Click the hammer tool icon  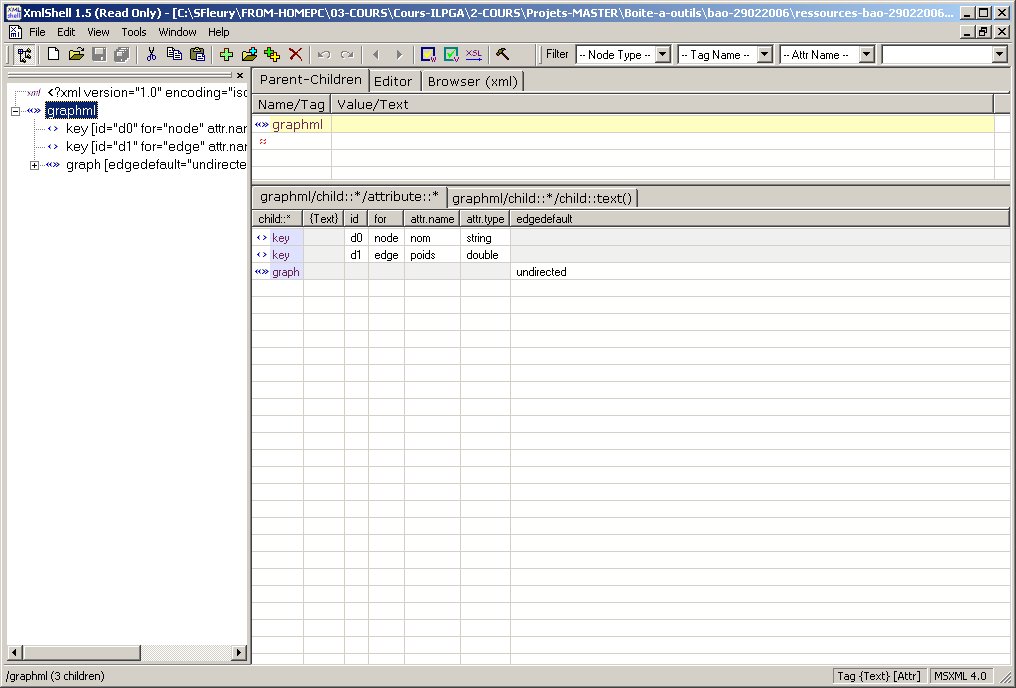click(x=502, y=55)
